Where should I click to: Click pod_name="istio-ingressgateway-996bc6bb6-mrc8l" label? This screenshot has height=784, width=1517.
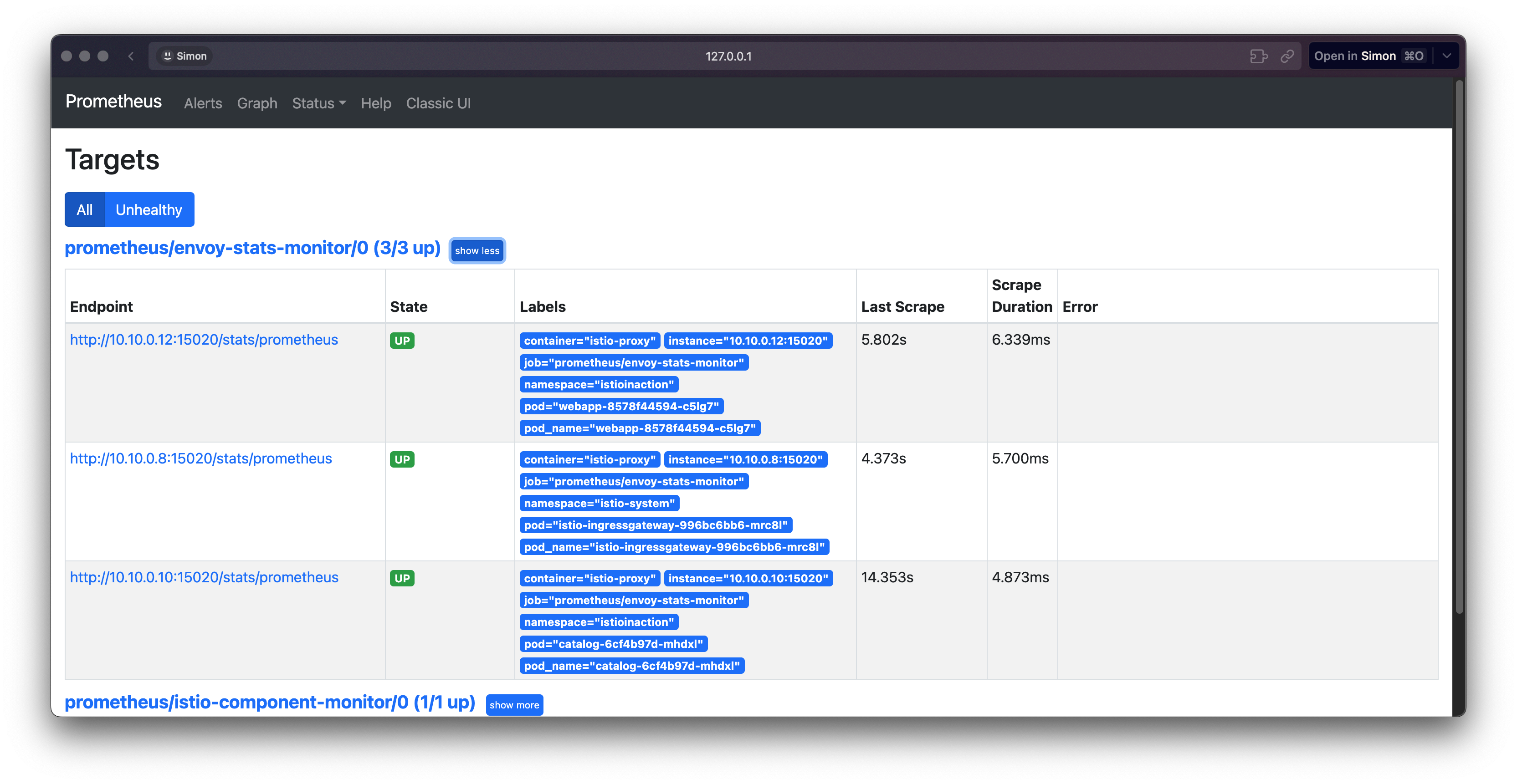(x=674, y=547)
